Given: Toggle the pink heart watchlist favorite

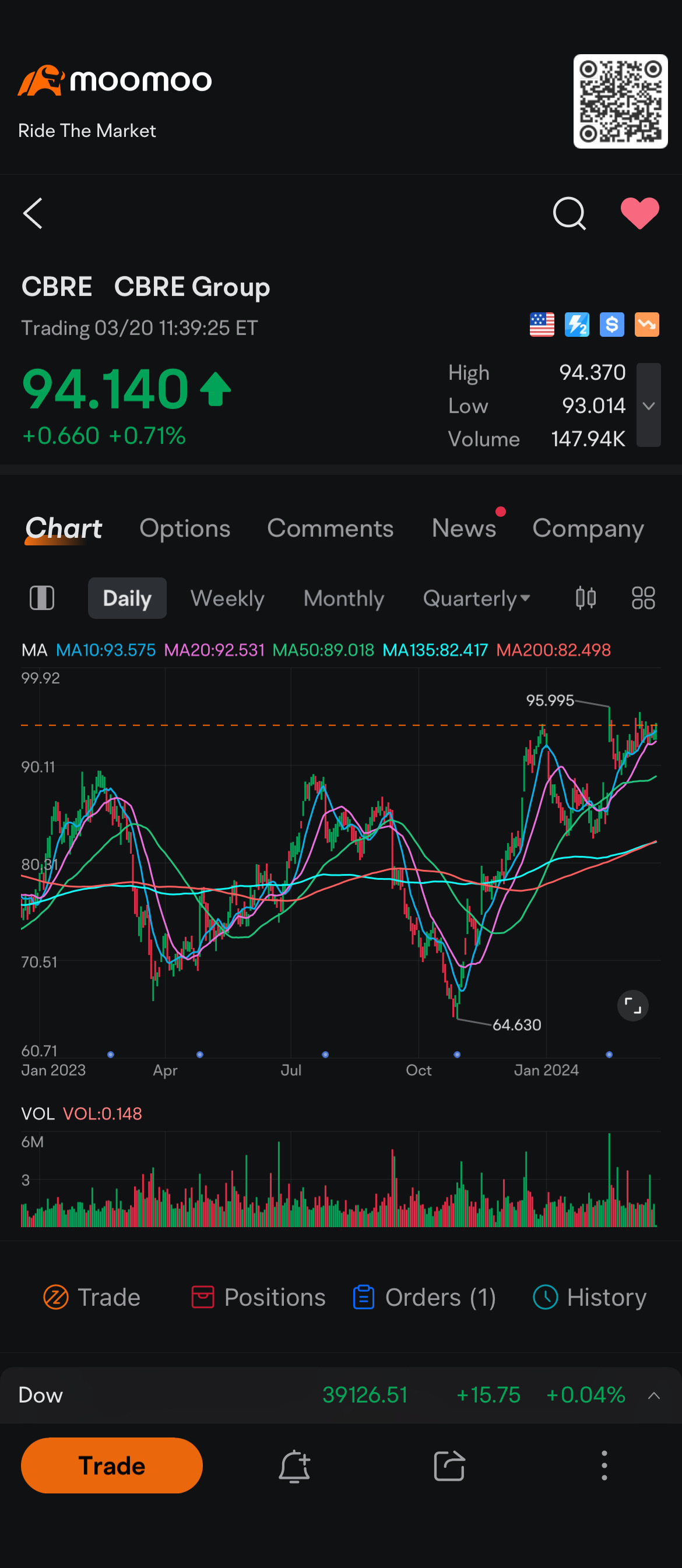Looking at the screenshot, I should (639, 214).
